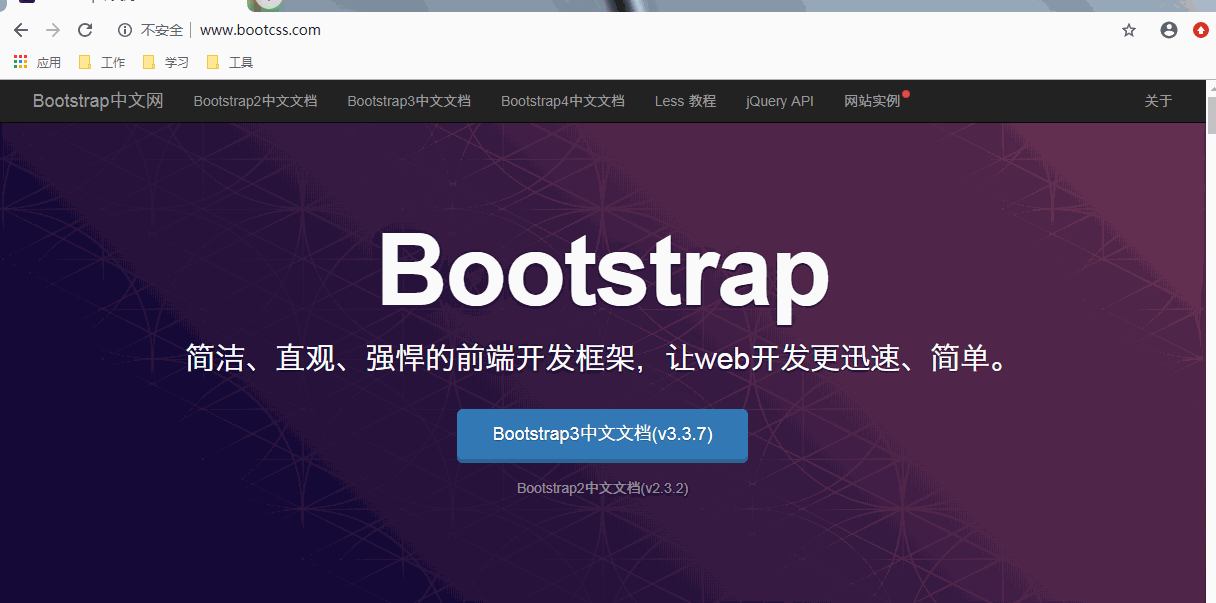Screen dimensions: 1216x603
Task: Click the 不安全 security label
Action: pyautogui.click(x=162, y=30)
